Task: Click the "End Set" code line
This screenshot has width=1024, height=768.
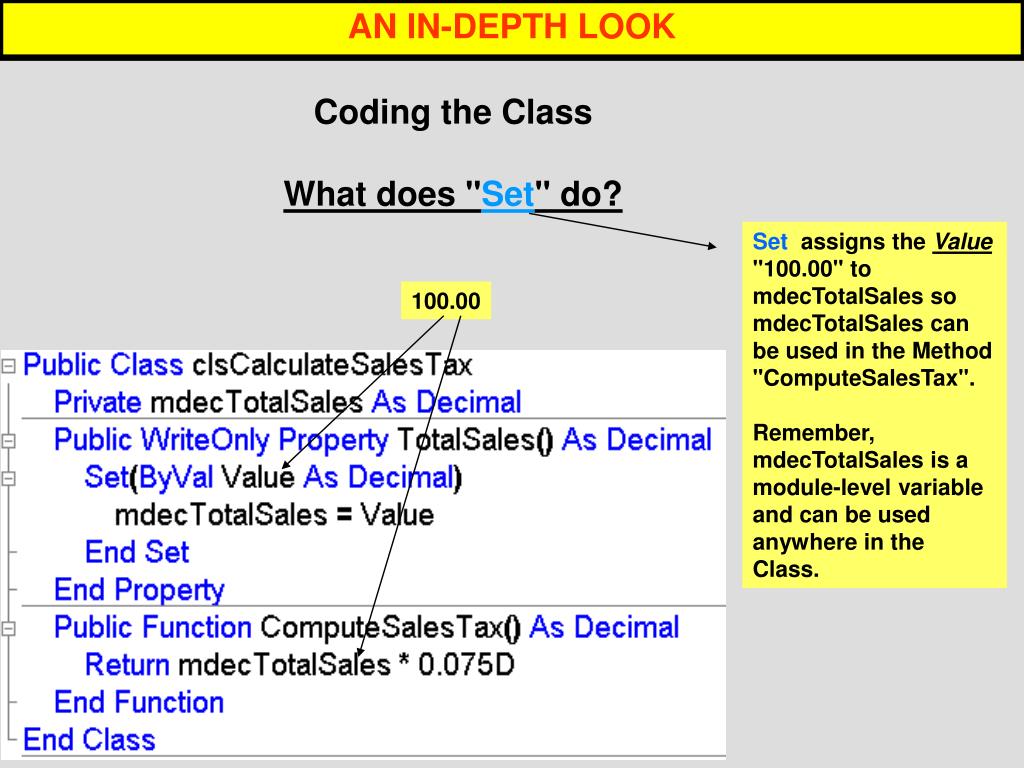Action: click(x=137, y=552)
